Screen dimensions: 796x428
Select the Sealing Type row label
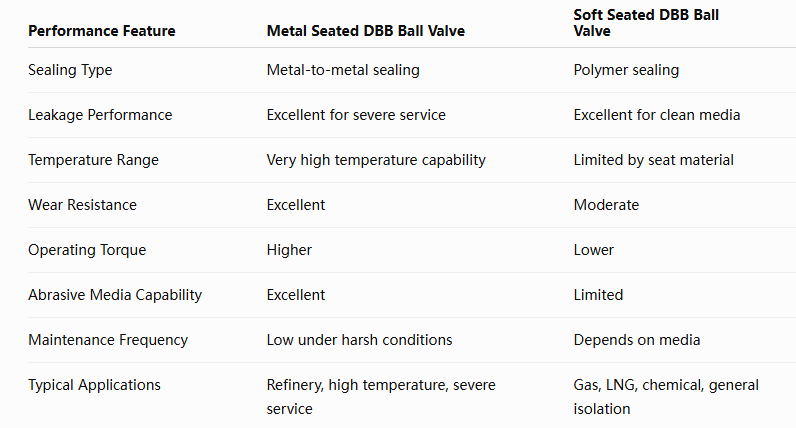70,70
